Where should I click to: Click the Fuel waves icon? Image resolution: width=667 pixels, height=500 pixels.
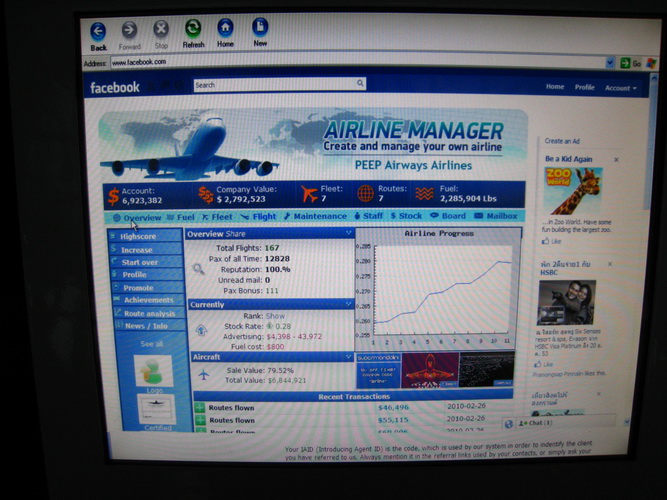[425, 194]
